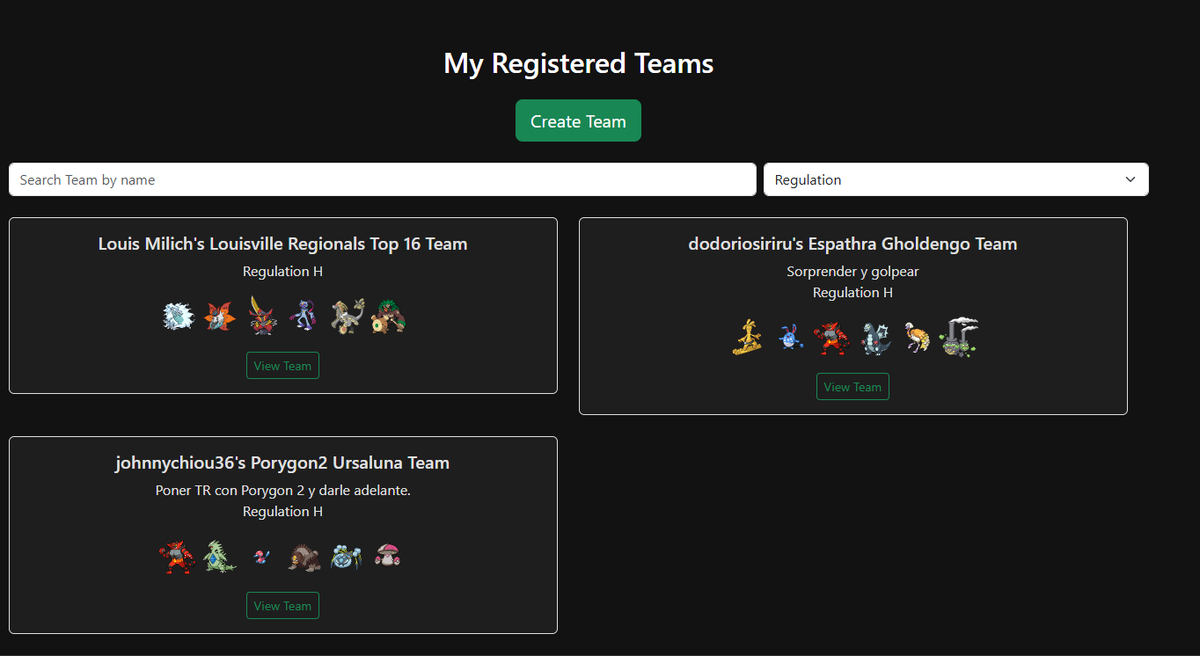
Task: Click the Rillaboom sprite with the drum
Action: pos(388,317)
